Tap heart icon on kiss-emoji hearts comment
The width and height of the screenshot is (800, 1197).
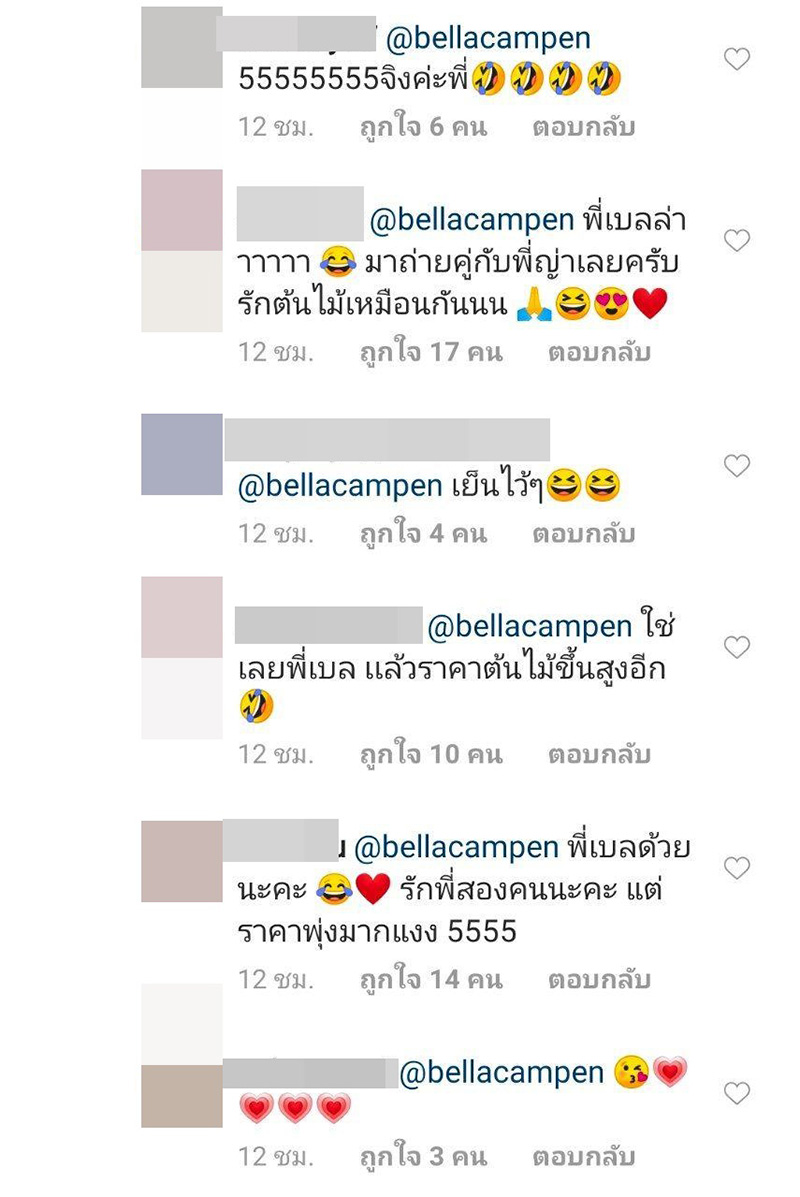coord(737,1093)
